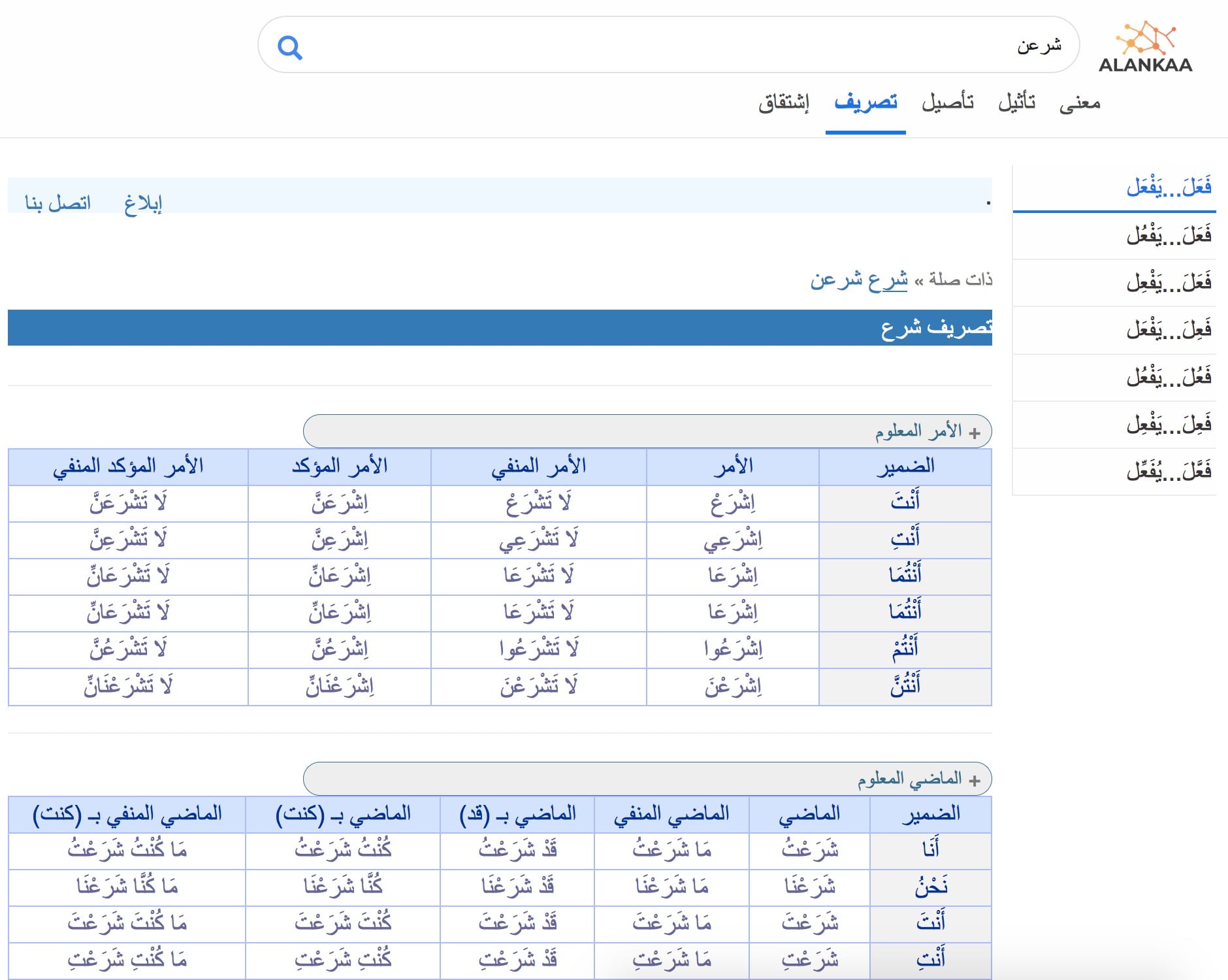Click the blue search magnifier icon

289,48
